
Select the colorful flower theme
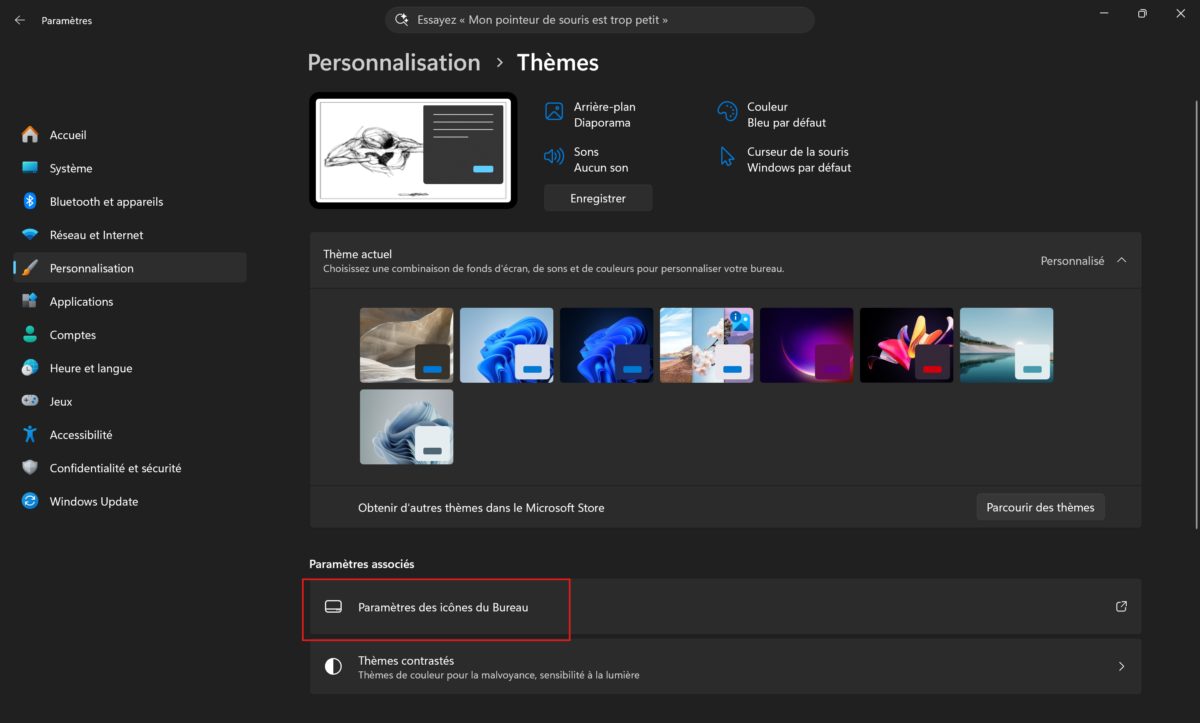tap(906, 345)
